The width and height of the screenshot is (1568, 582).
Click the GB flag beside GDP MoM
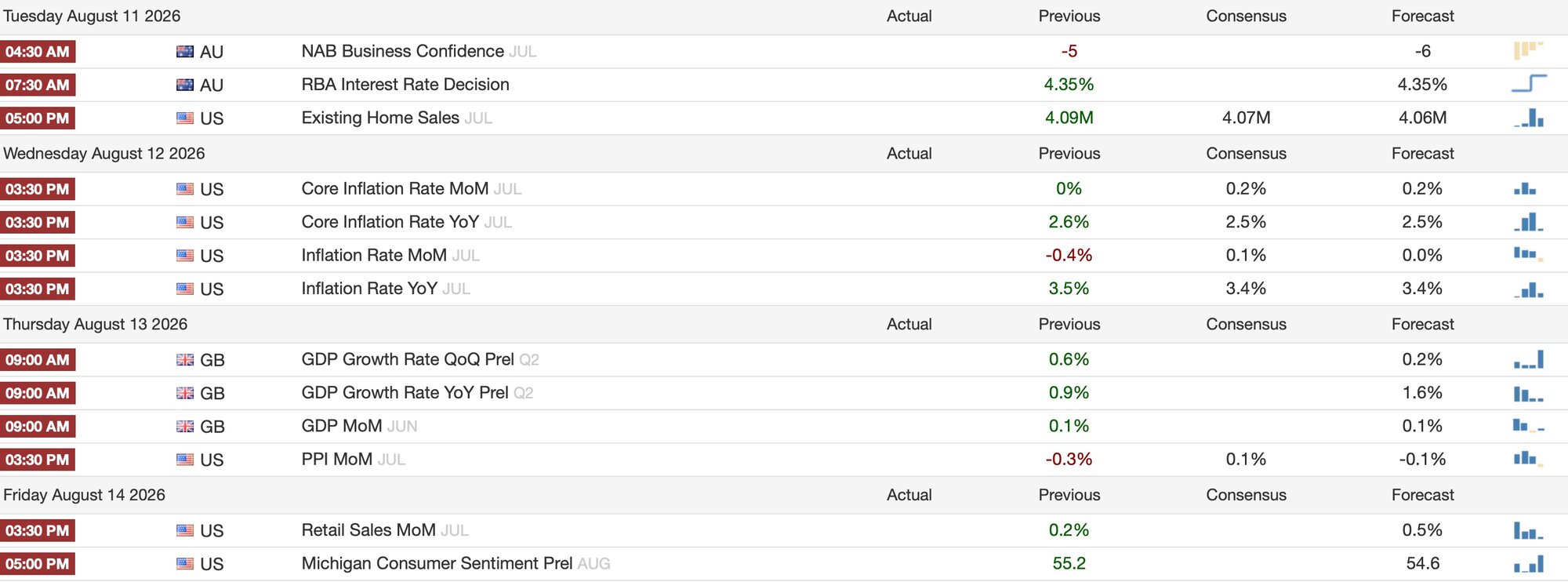pos(185,426)
